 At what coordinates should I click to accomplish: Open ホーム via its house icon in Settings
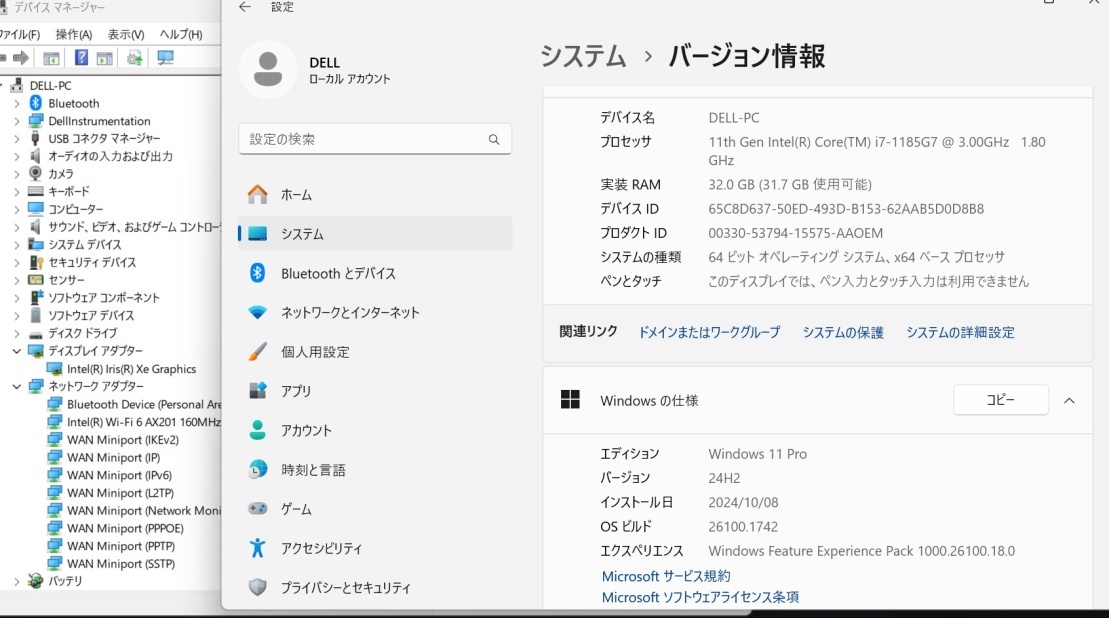coord(257,194)
